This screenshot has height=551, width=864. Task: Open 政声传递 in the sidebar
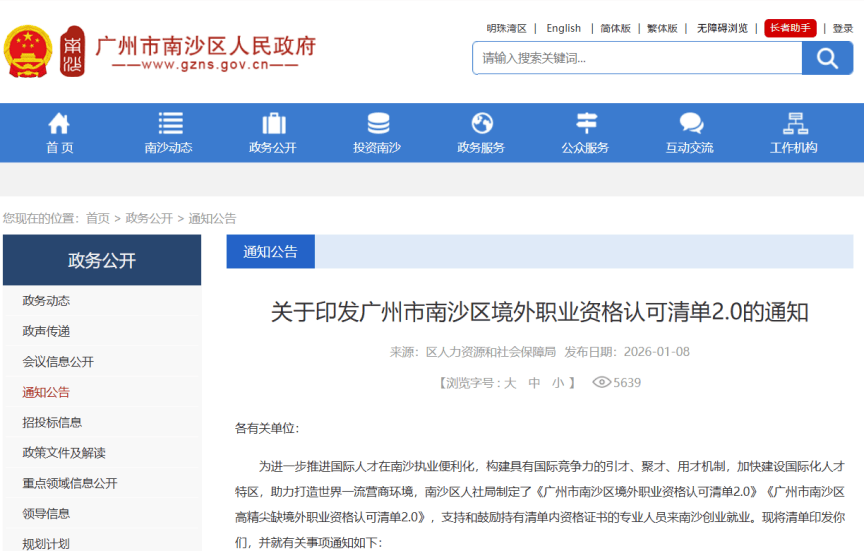coord(46,331)
